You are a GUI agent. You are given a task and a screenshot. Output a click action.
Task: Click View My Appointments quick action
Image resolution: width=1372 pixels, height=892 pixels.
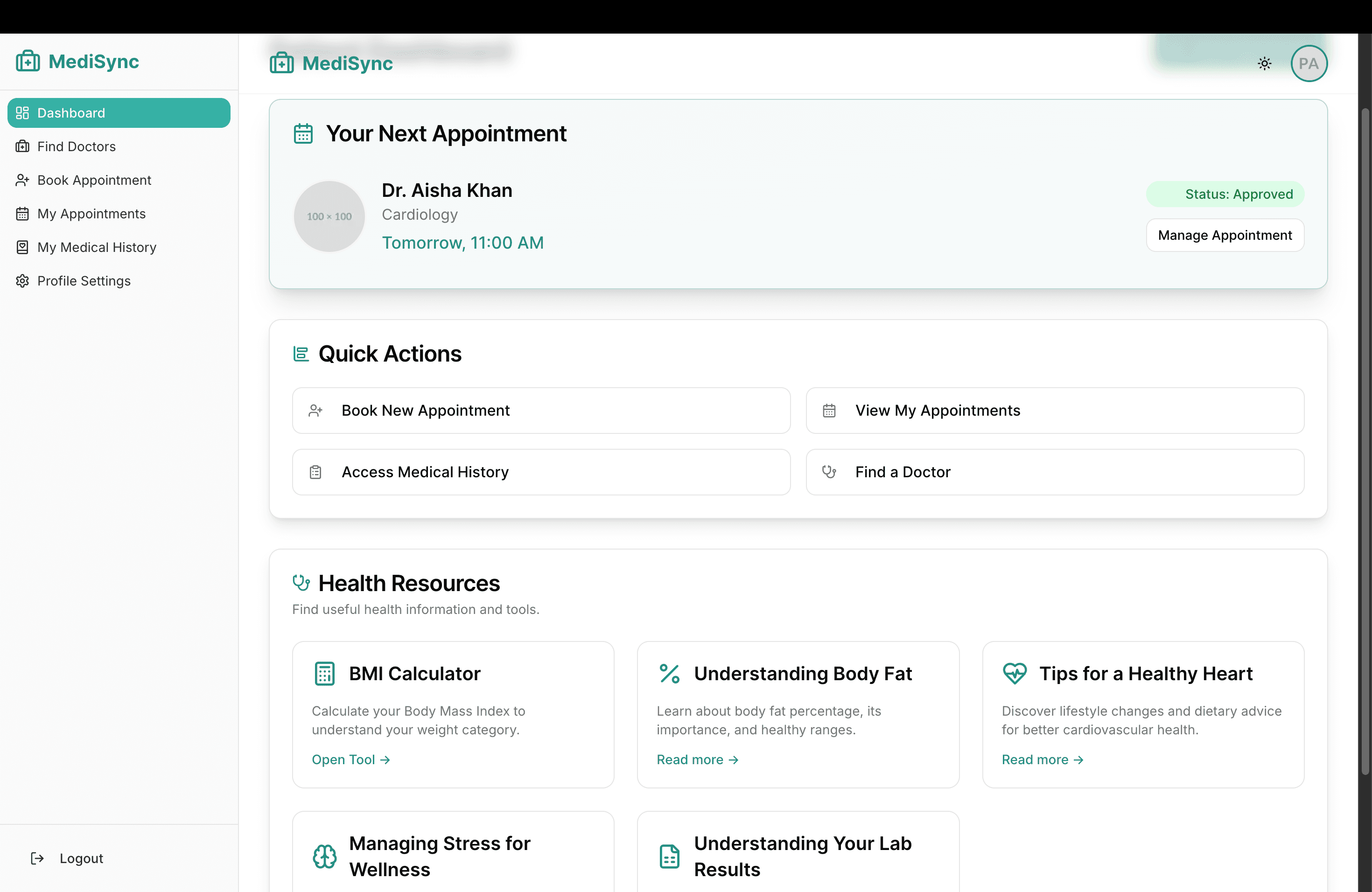pyautogui.click(x=1055, y=410)
